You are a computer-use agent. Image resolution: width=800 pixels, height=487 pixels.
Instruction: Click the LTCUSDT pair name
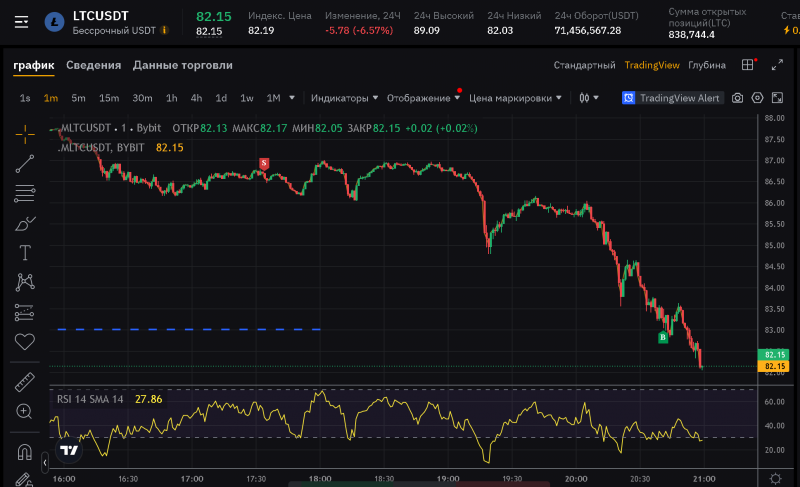(101, 16)
